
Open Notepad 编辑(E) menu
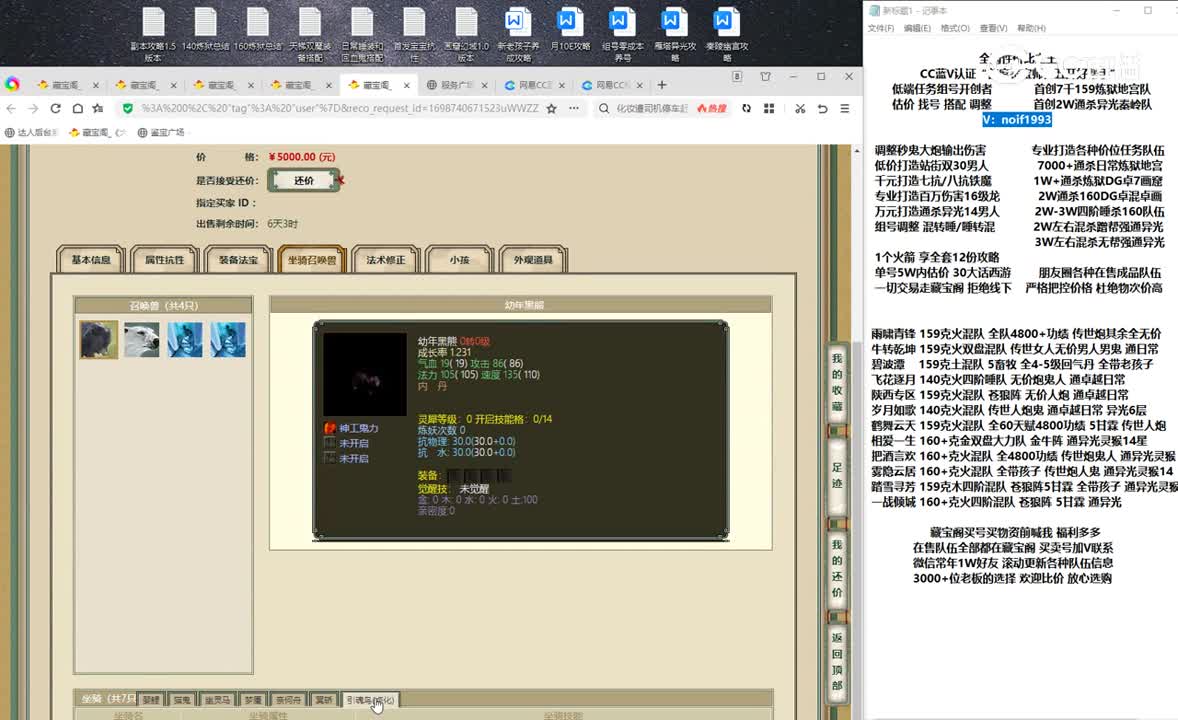click(917, 29)
